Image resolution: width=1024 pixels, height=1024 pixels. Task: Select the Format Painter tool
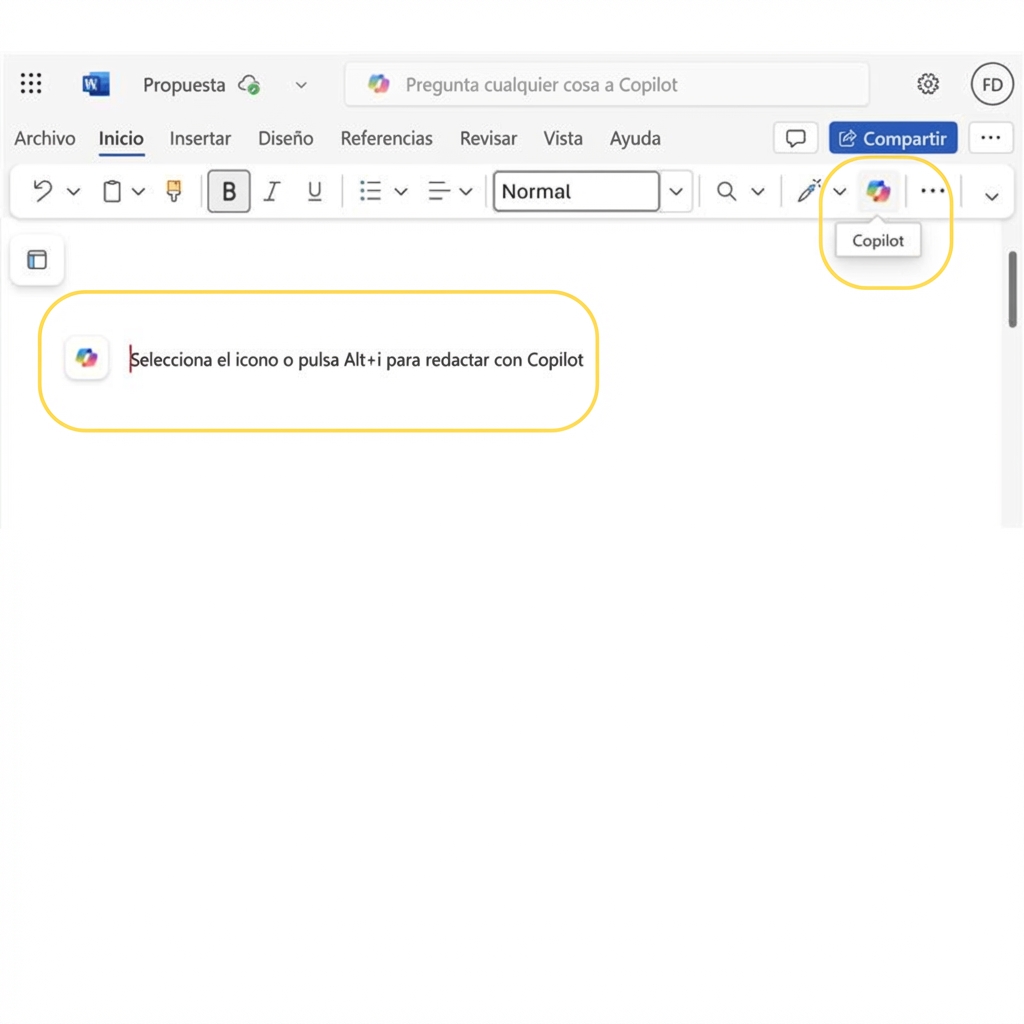tap(173, 191)
